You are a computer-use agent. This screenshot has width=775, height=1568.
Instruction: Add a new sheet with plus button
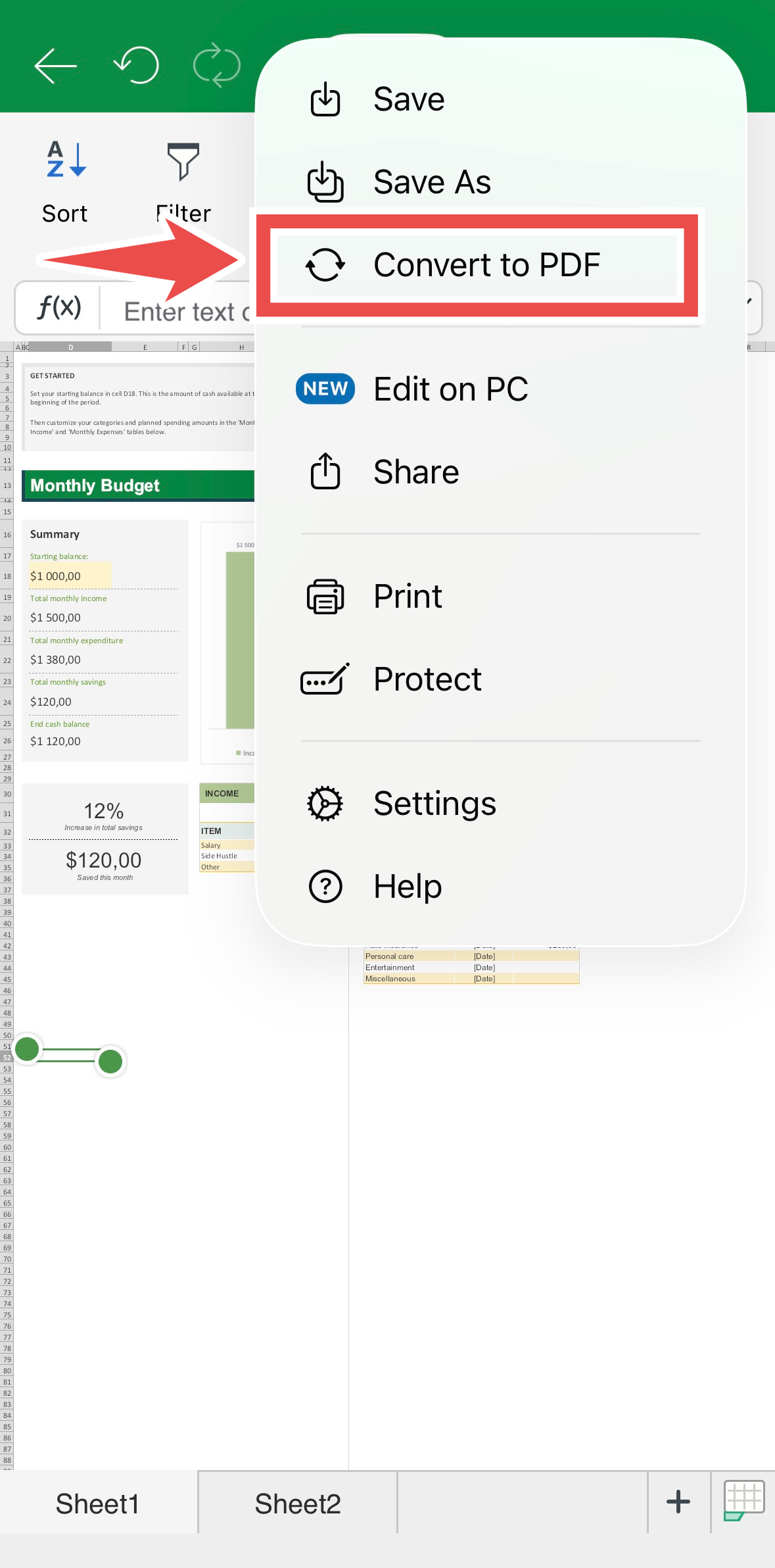click(x=678, y=1502)
